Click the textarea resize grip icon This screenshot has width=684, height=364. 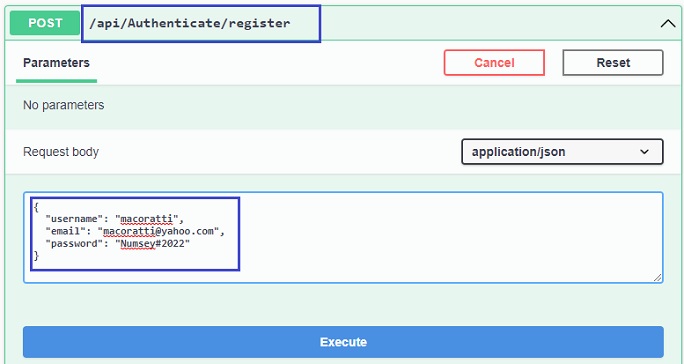click(657, 278)
